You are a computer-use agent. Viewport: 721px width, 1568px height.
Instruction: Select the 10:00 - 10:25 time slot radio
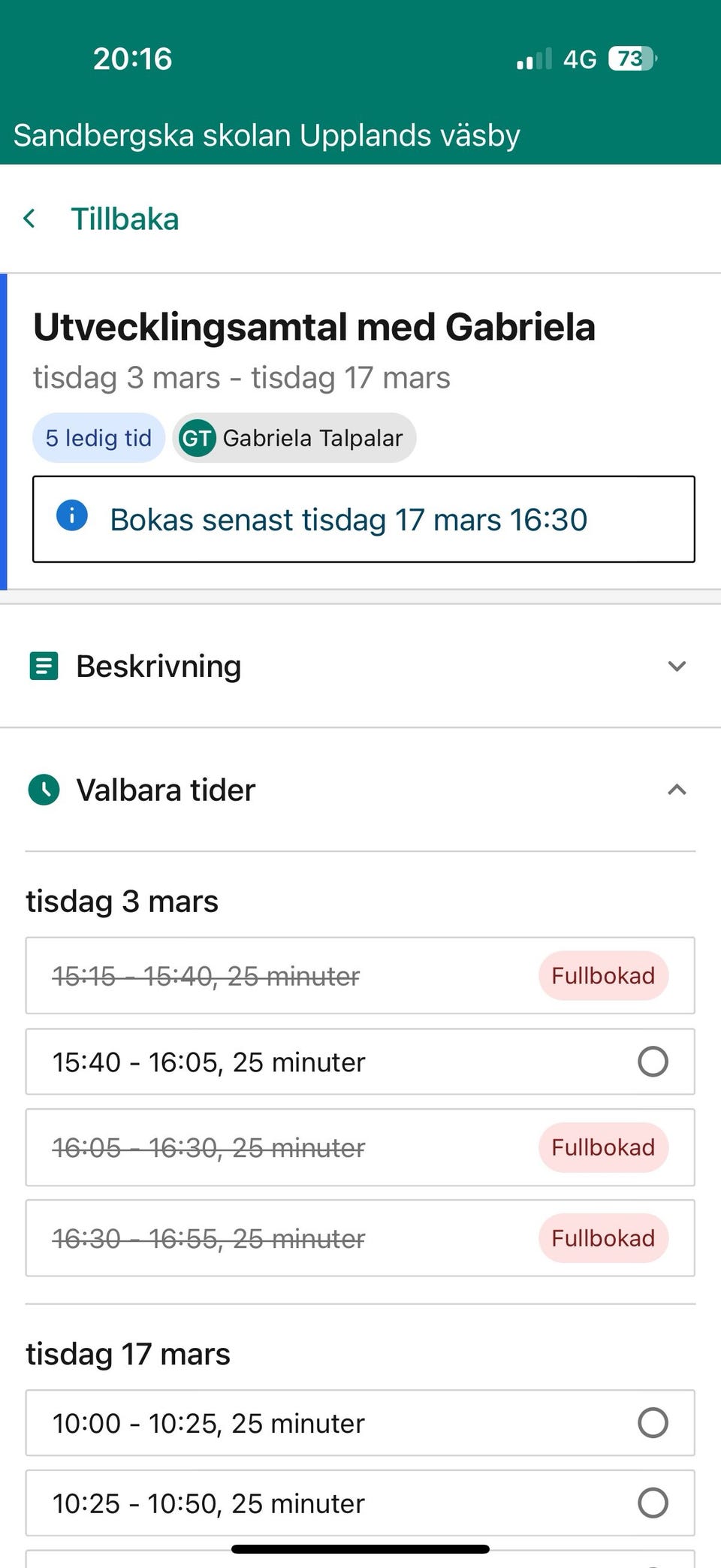pyautogui.click(x=652, y=1422)
